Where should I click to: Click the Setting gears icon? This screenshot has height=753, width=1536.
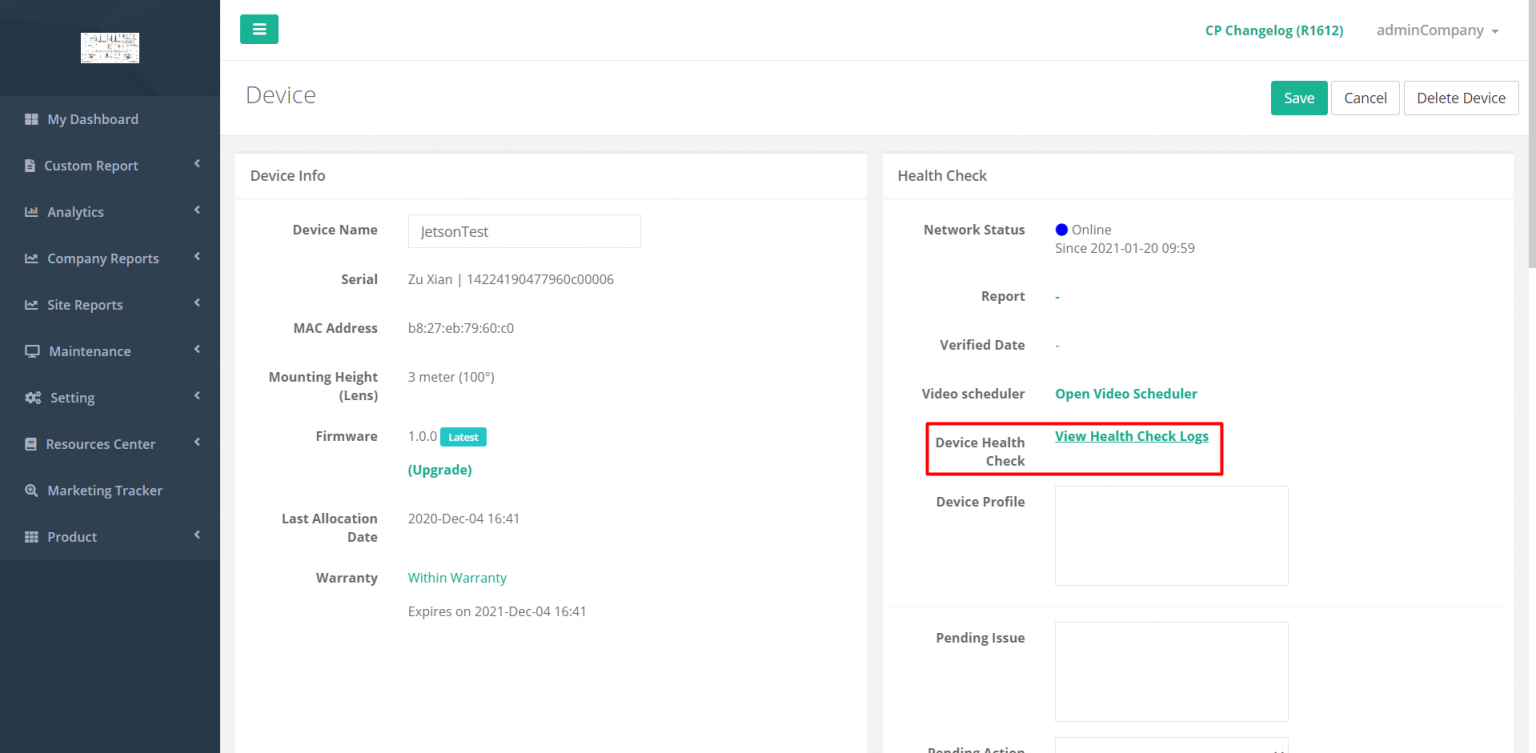[30, 397]
